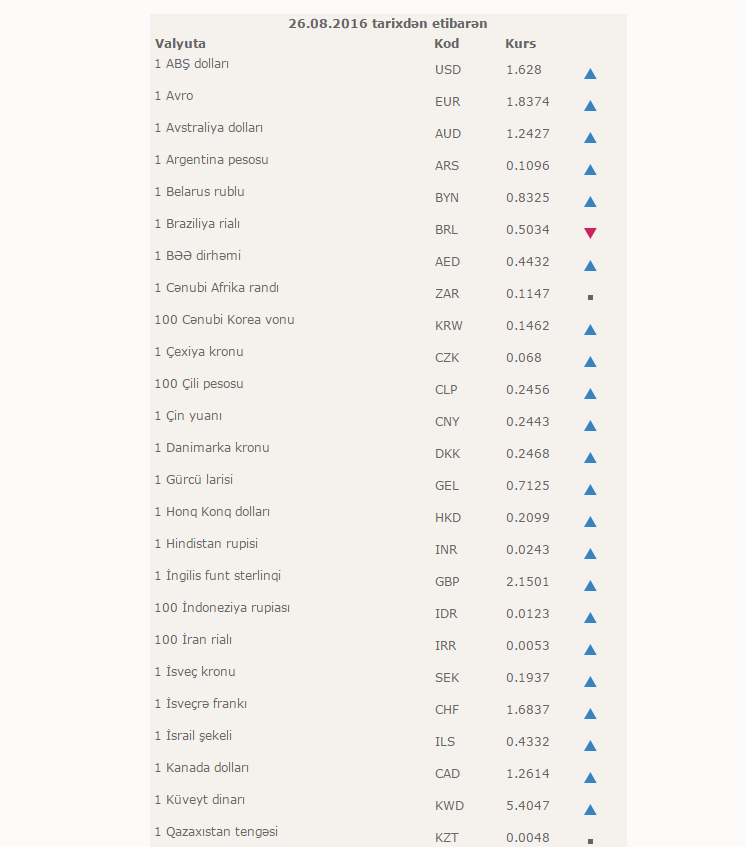The width and height of the screenshot is (746, 847).
Task: Click the gray square in the KZT row
Action: click(590, 841)
